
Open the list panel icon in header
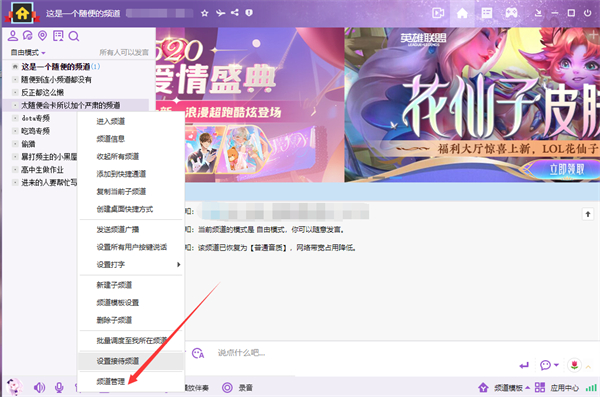[487, 13]
